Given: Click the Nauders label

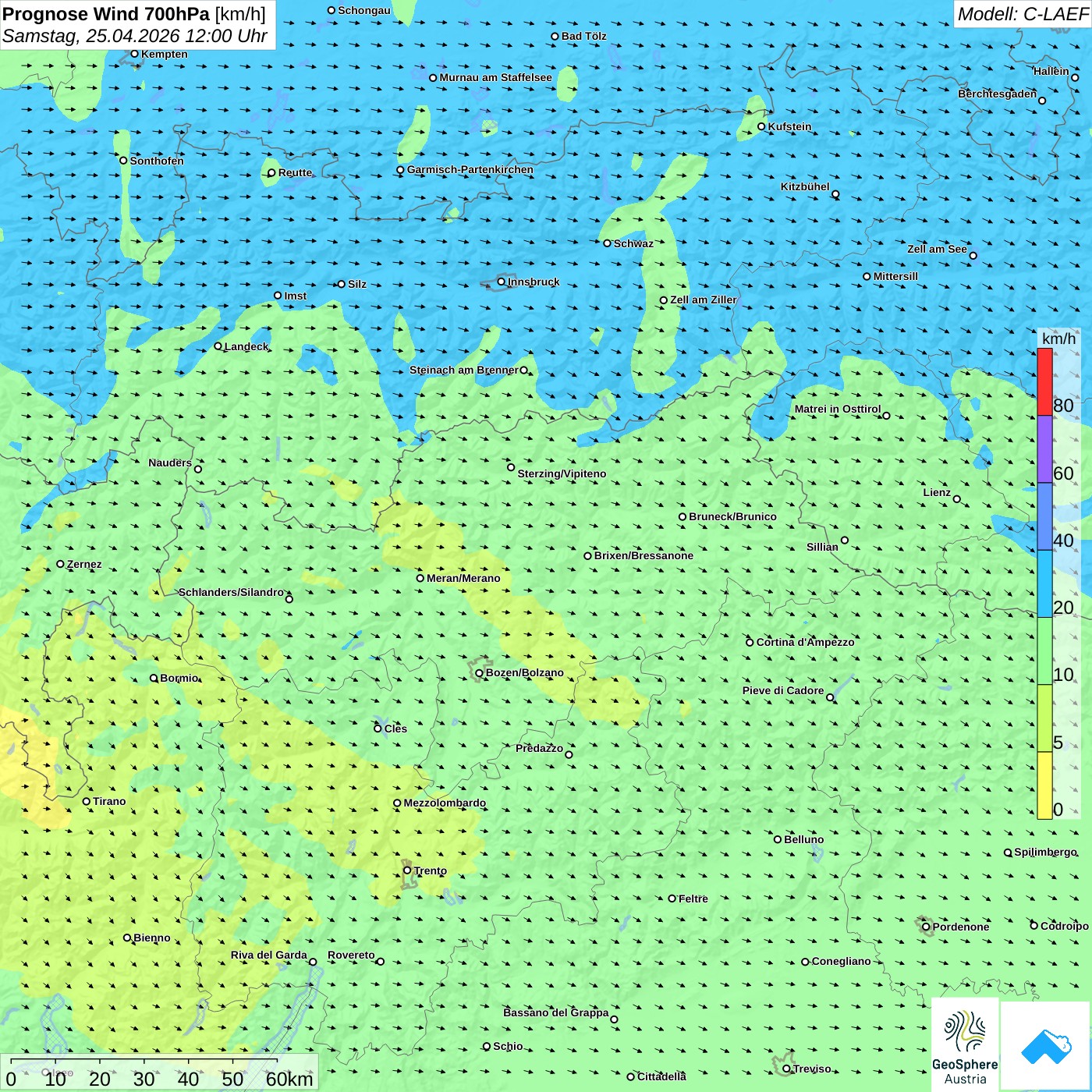Looking at the screenshot, I should [x=170, y=463].
